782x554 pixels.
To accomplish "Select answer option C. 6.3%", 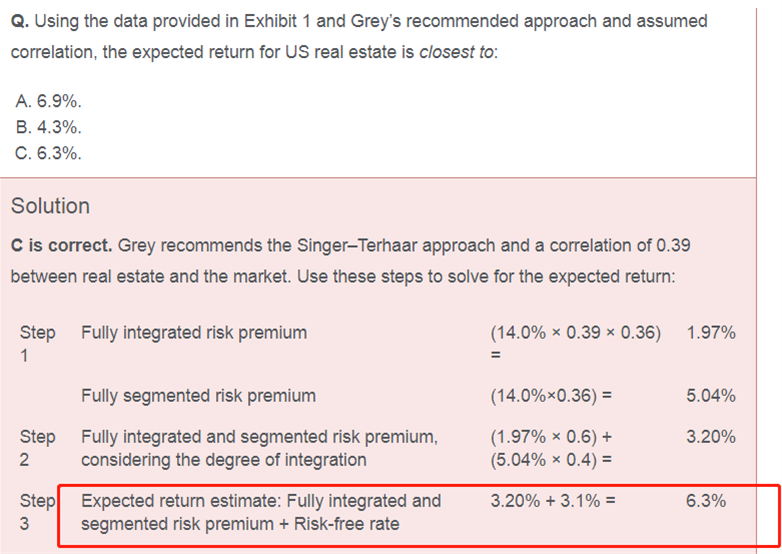I will tap(48, 153).
